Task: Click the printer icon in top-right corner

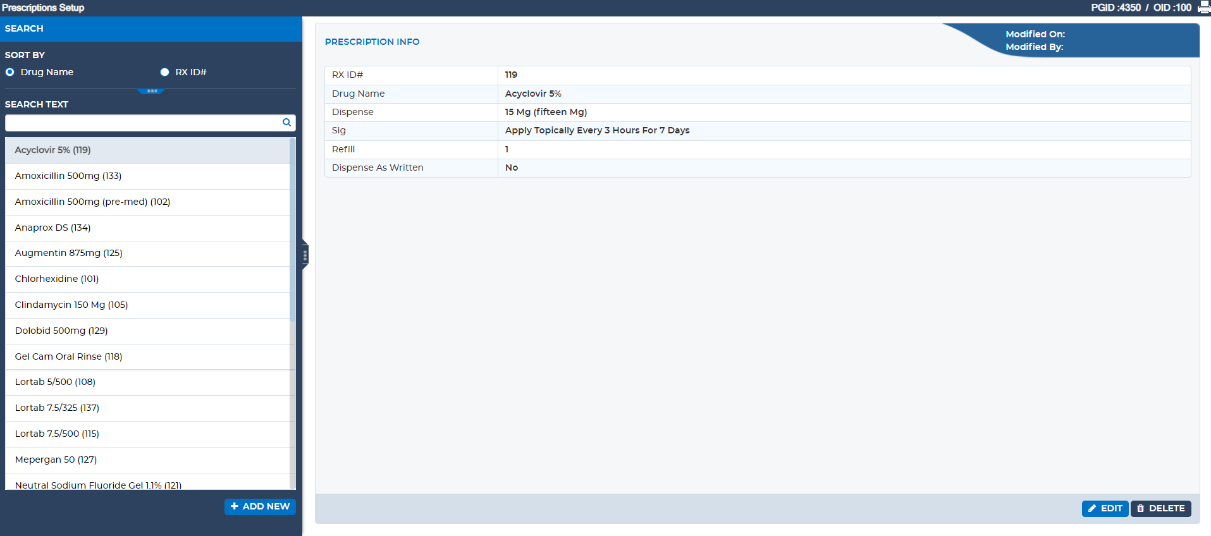Action: click(1203, 7)
